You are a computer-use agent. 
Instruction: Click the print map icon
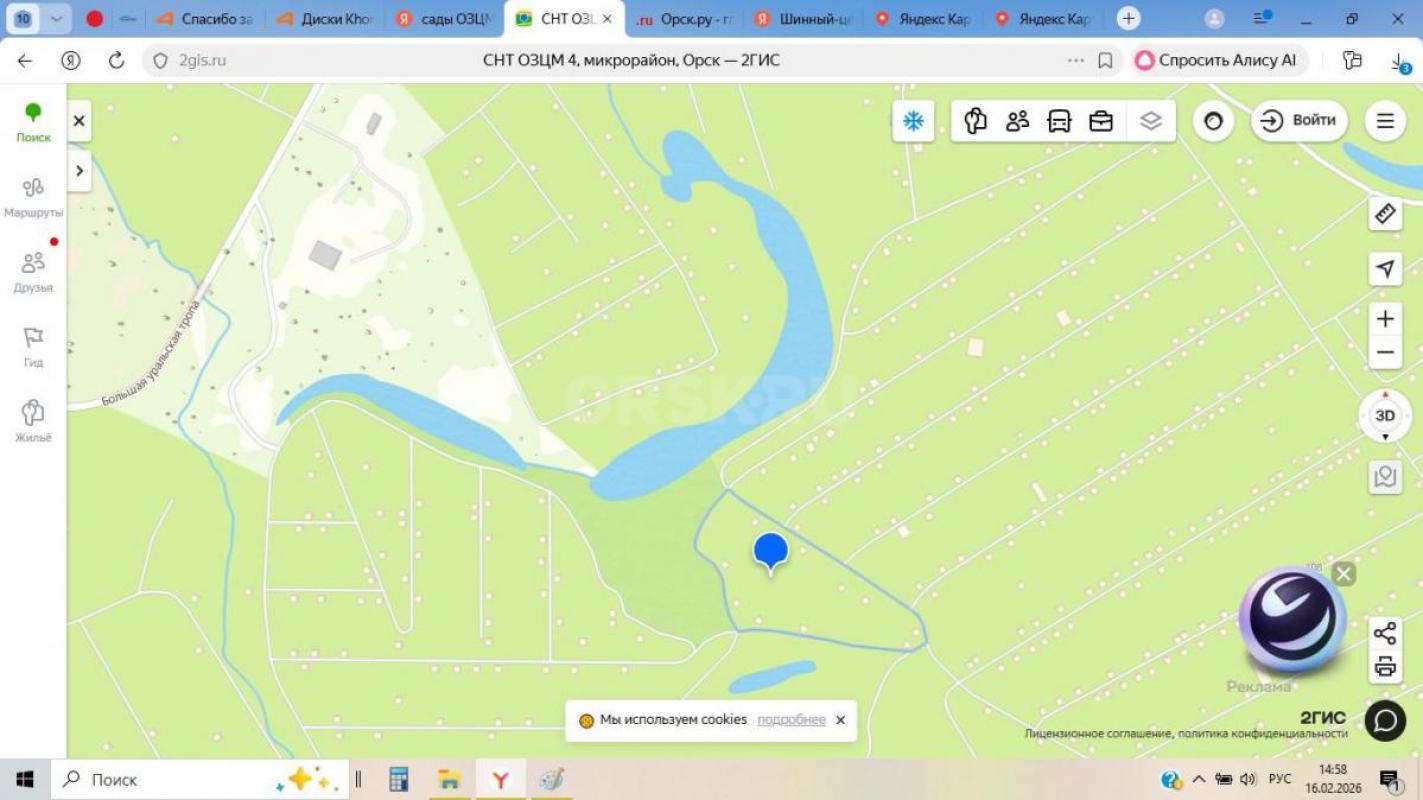(1384, 665)
